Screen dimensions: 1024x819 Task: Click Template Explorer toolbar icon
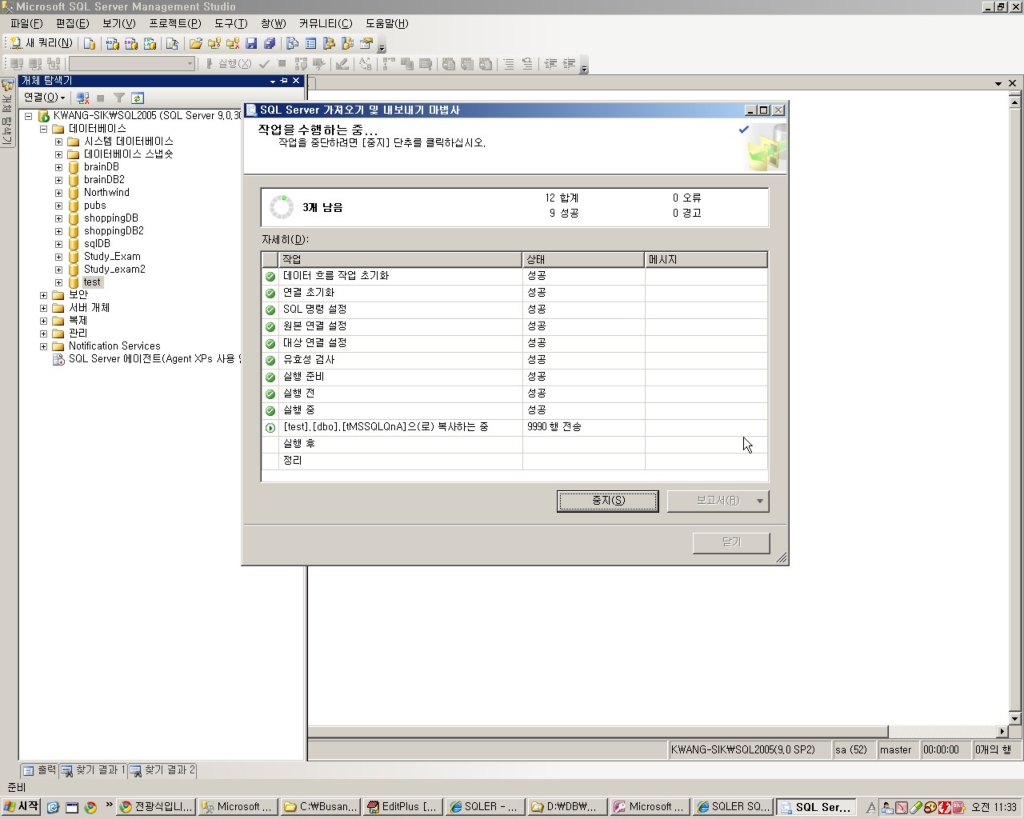tap(347, 44)
